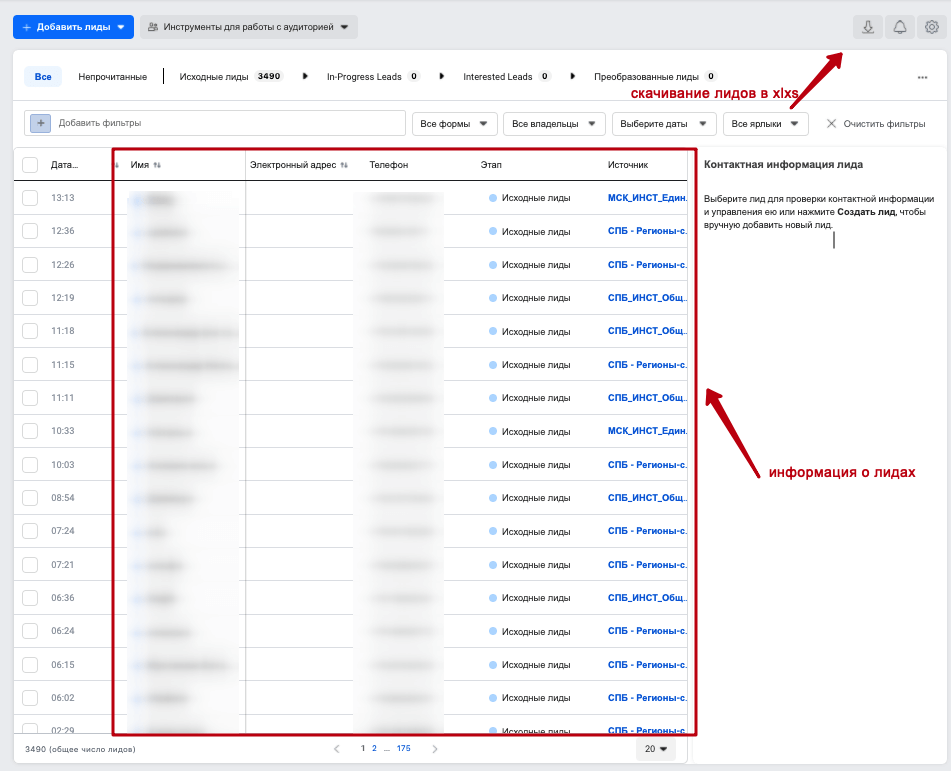Image resolution: width=951 pixels, height=771 pixels.
Task: Open the notifications bell icon
Action: [900, 27]
